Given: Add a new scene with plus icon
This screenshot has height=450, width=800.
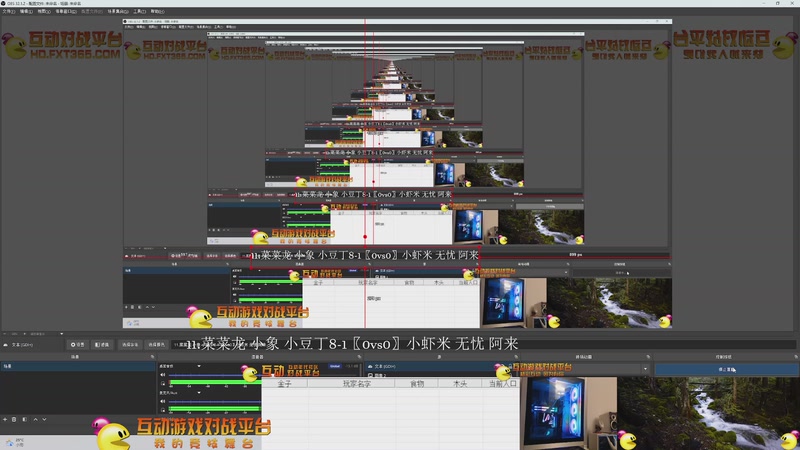Looking at the screenshot, I should (5, 419).
